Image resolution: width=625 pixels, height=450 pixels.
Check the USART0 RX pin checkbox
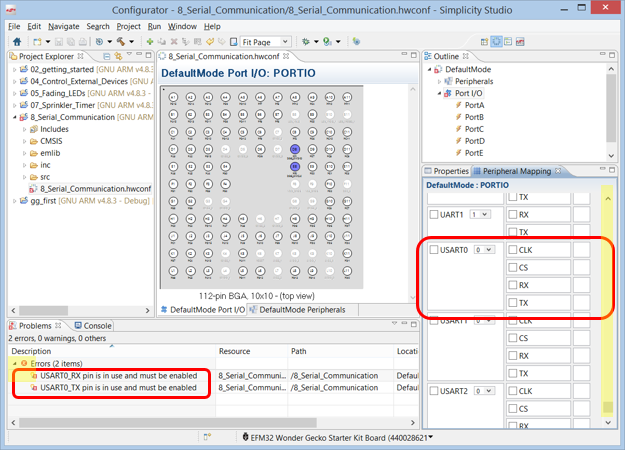(513, 285)
